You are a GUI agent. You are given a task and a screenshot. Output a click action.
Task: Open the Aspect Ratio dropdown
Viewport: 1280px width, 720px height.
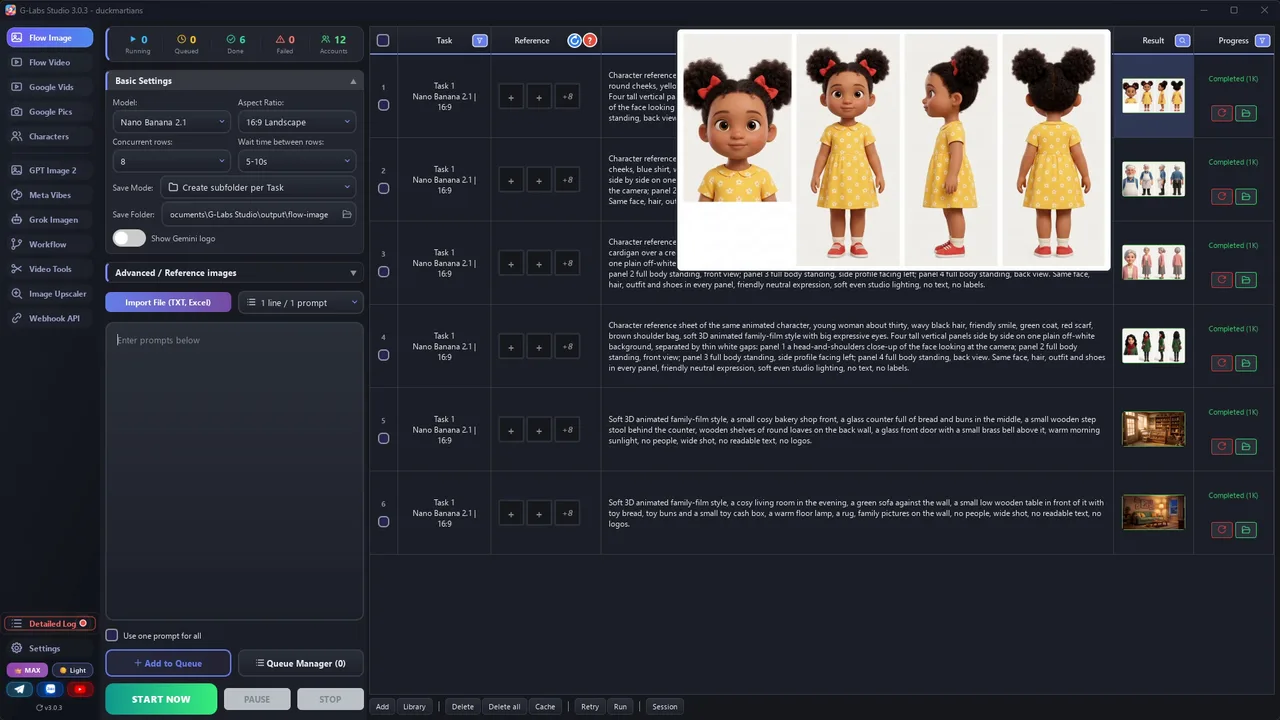[297, 122]
